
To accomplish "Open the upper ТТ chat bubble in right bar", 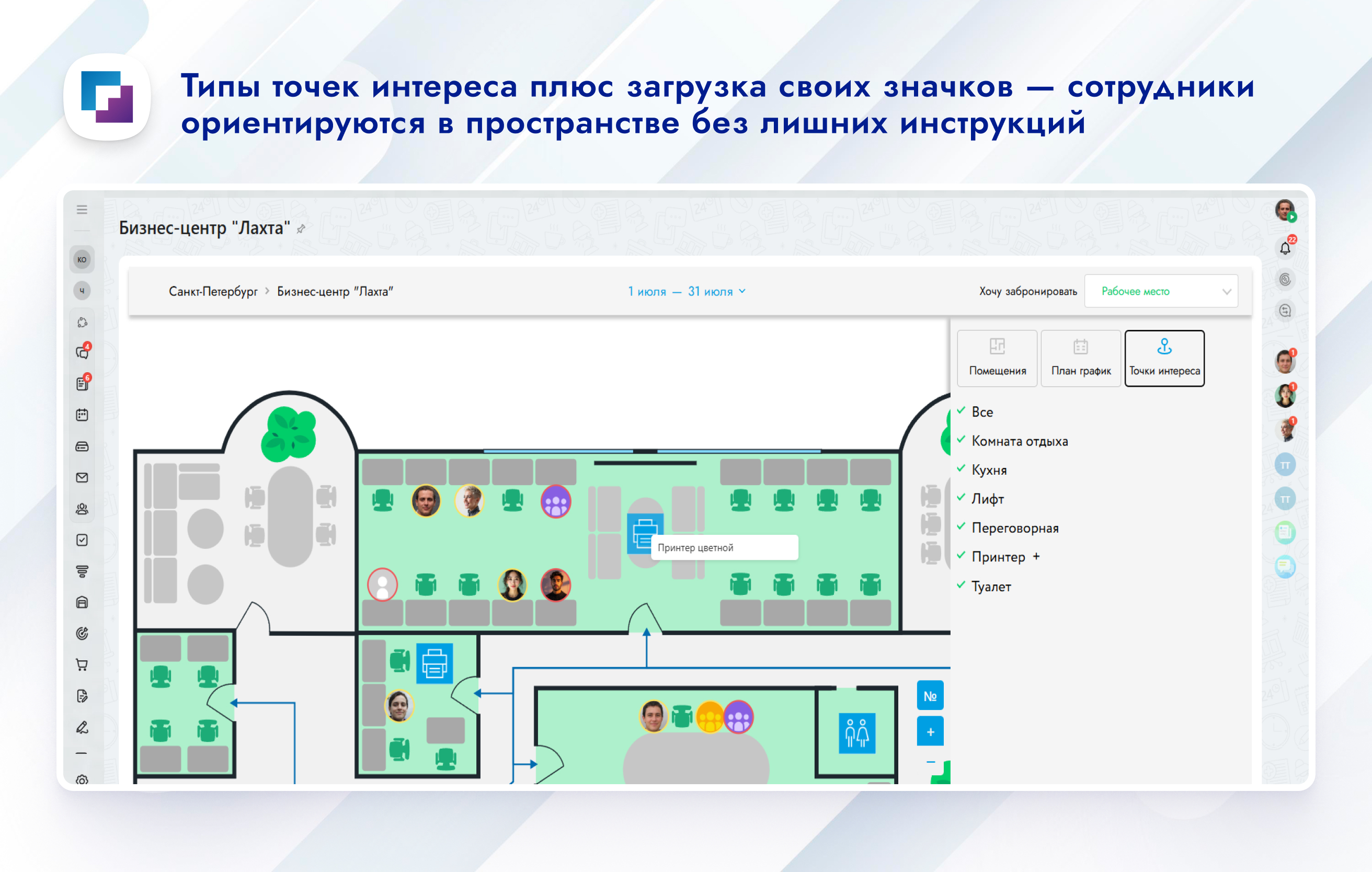I will pyautogui.click(x=1285, y=465).
